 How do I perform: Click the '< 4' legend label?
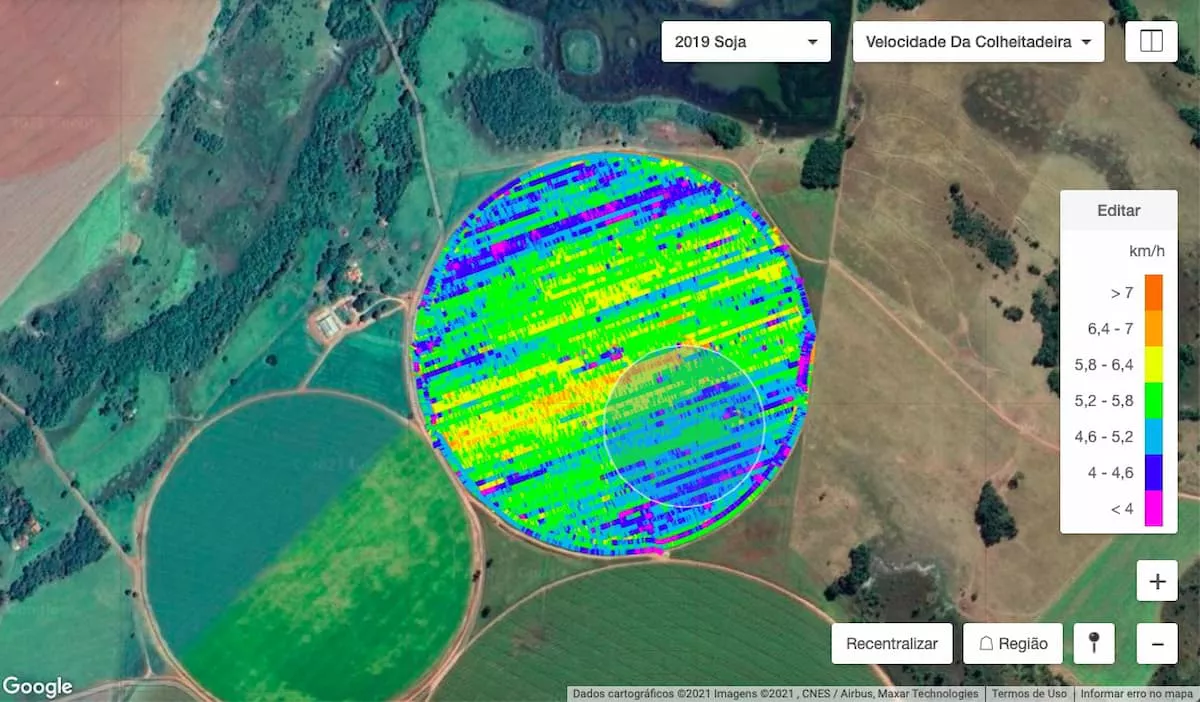pos(1122,508)
